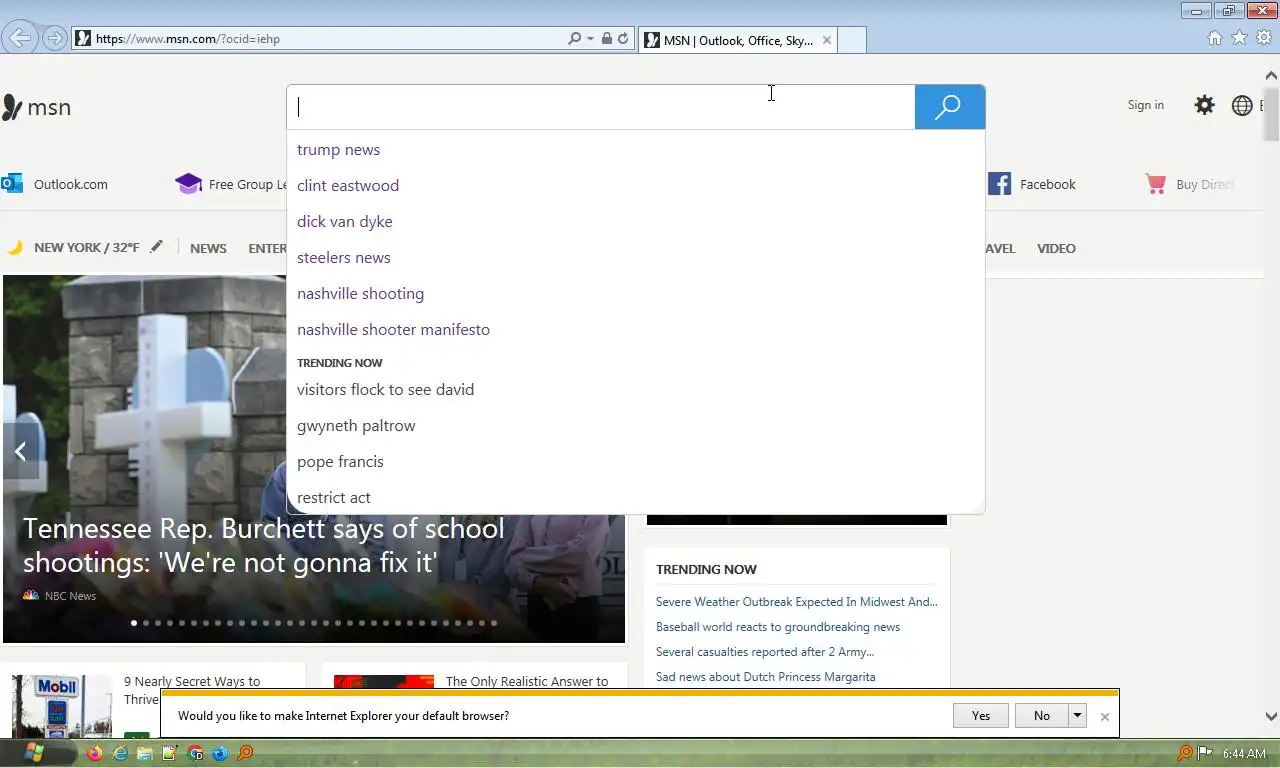Image resolution: width=1280 pixels, height=768 pixels.
Task: Show previous slide with left chevron
Action: click(20, 452)
